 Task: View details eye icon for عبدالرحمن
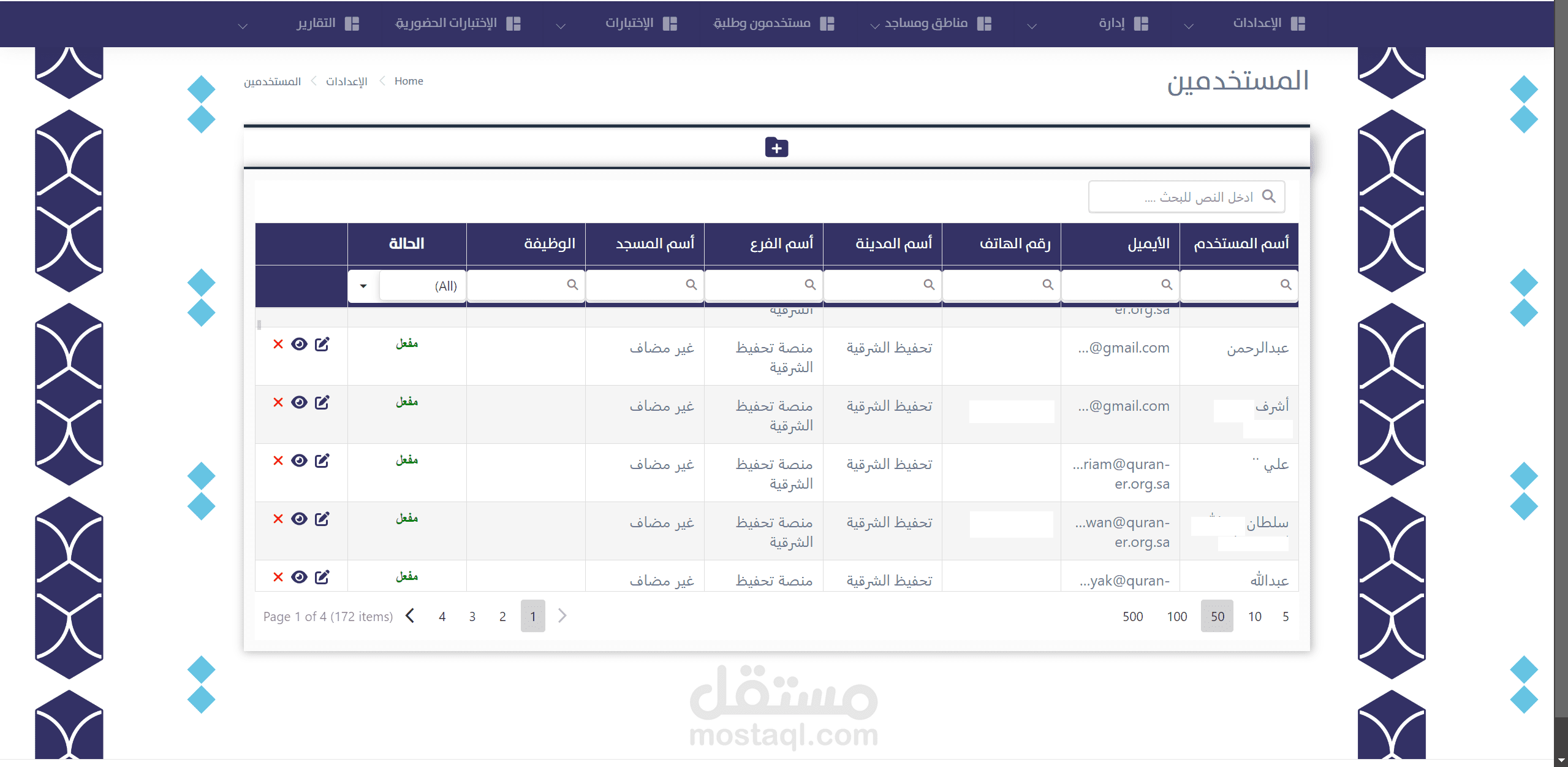click(299, 344)
